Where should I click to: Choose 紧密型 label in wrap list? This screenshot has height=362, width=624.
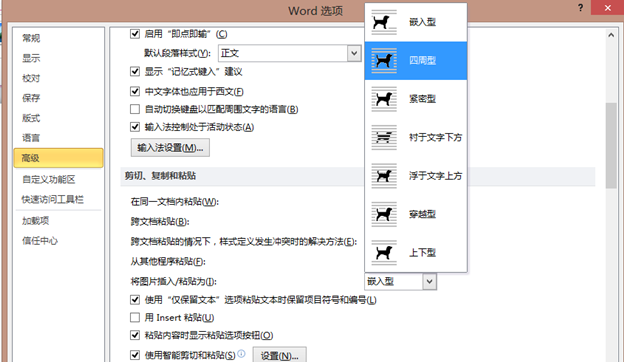tap(423, 99)
